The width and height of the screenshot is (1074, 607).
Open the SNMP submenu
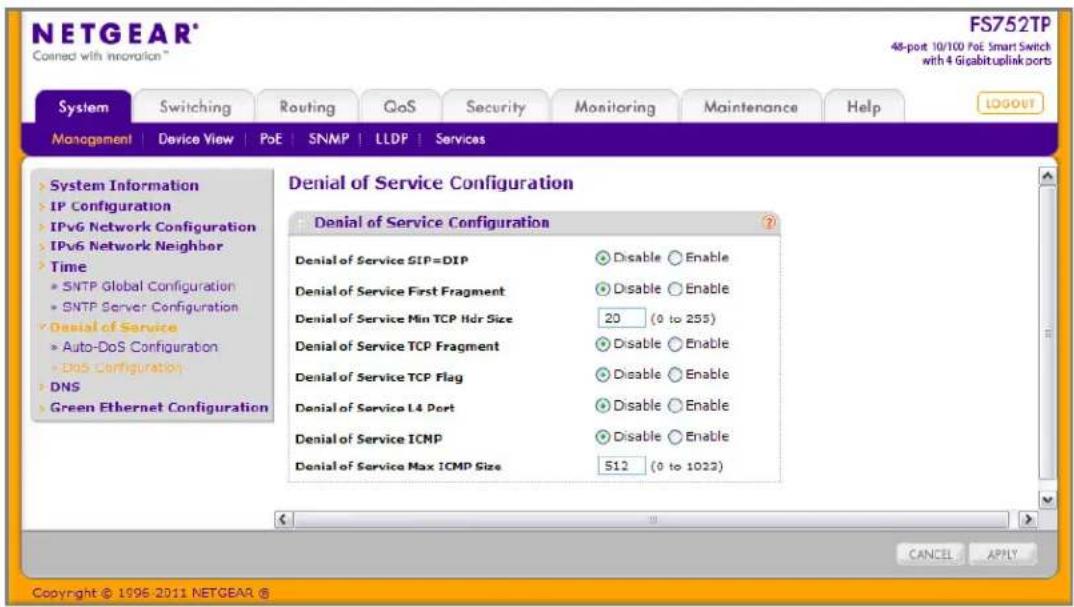click(x=329, y=139)
